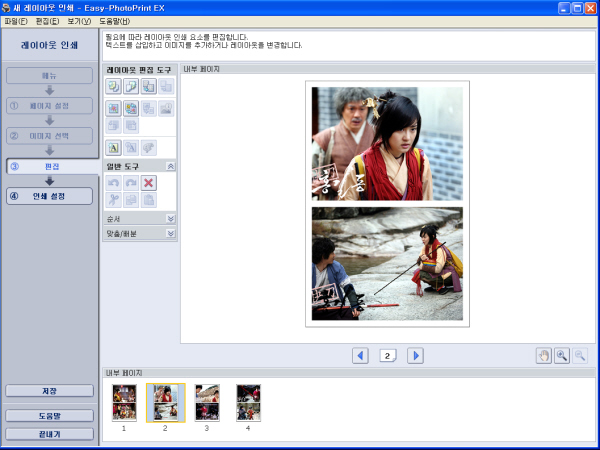Select page 3 thumbnail
Viewport: 600px width, 450px height.
pyautogui.click(x=207, y=403)
